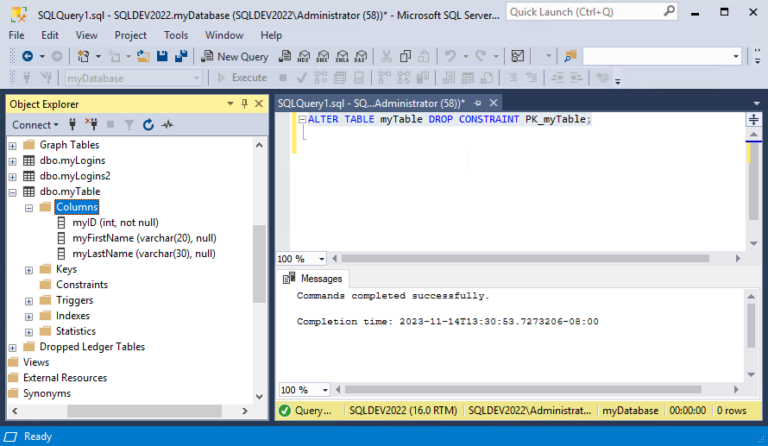
Task: Click the MDX query icon
Action: click(304, 57)
